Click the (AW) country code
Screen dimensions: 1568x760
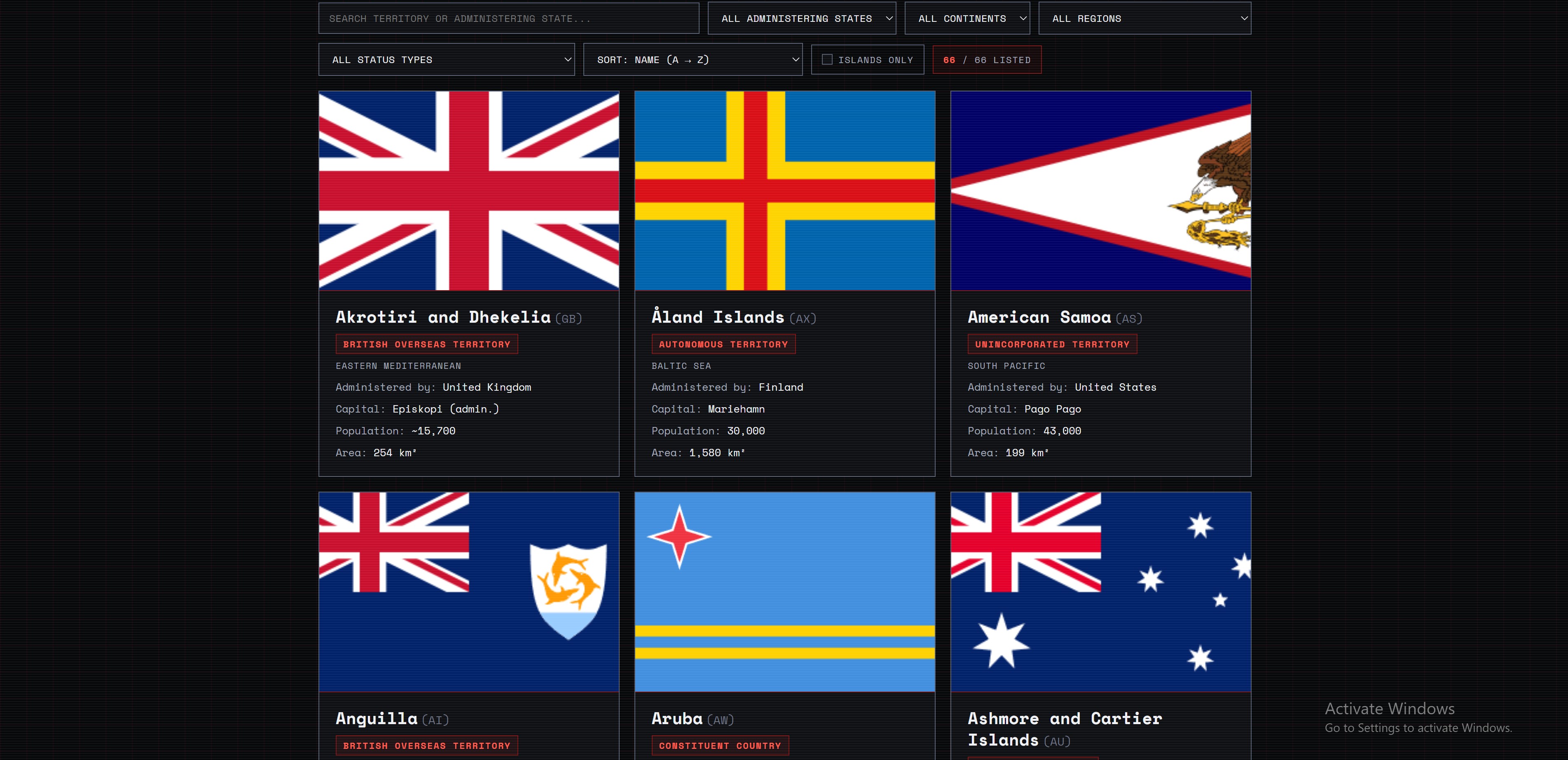[721, 720]
